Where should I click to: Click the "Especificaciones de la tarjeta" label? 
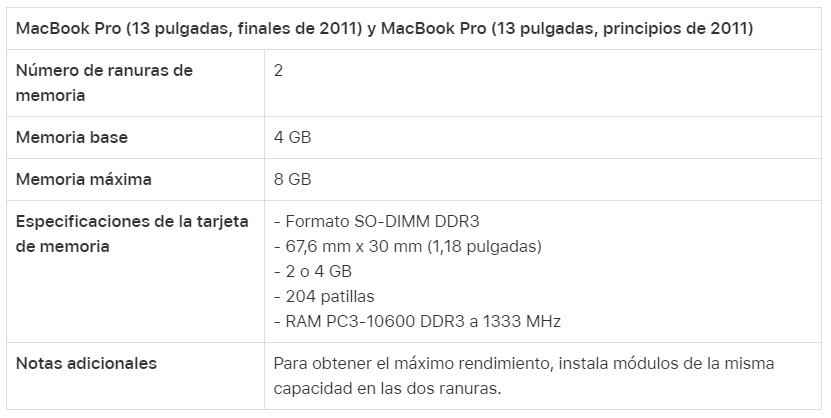coord(132,221)
